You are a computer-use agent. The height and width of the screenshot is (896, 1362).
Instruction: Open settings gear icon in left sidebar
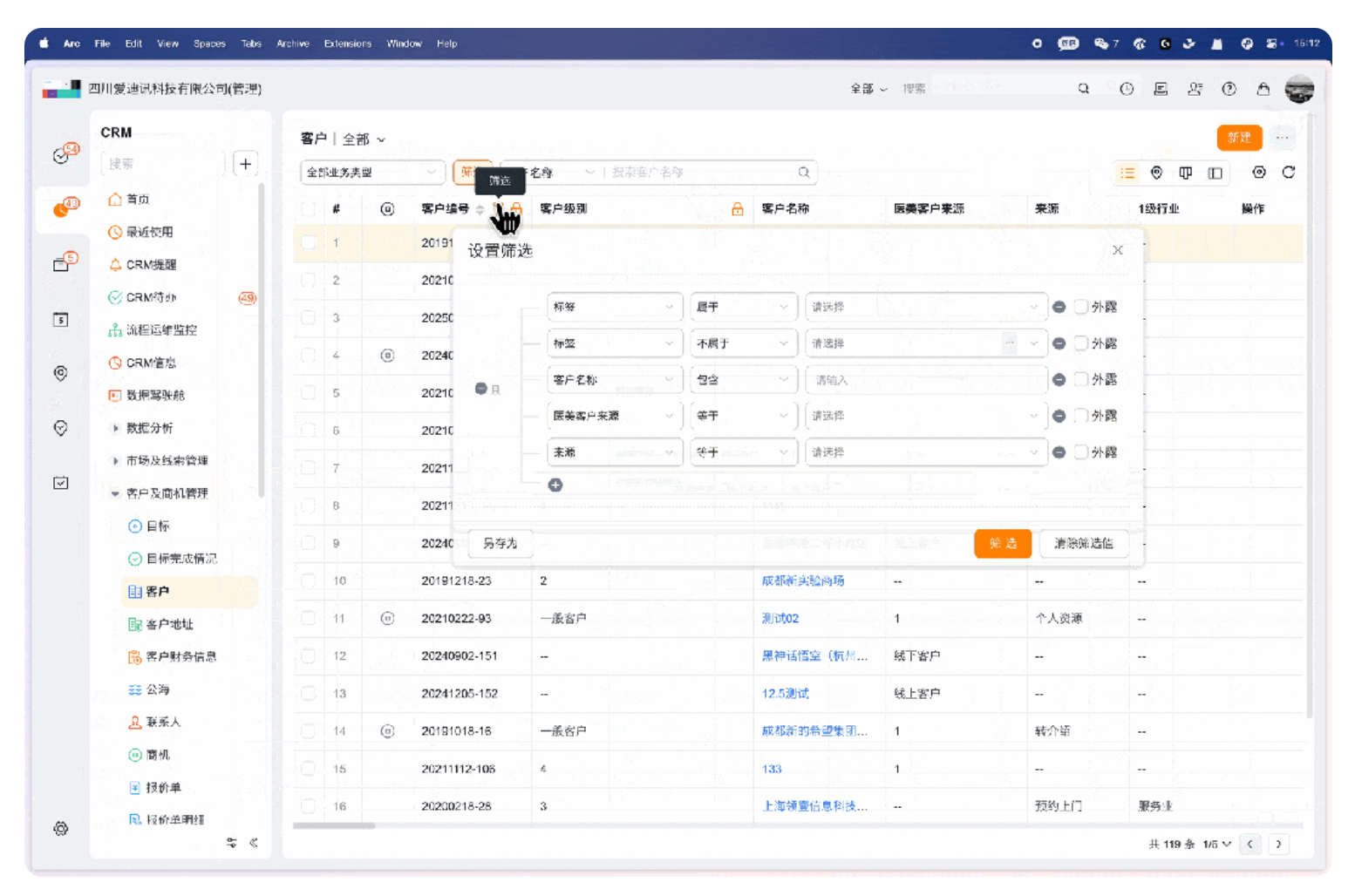tap(60, 828)
